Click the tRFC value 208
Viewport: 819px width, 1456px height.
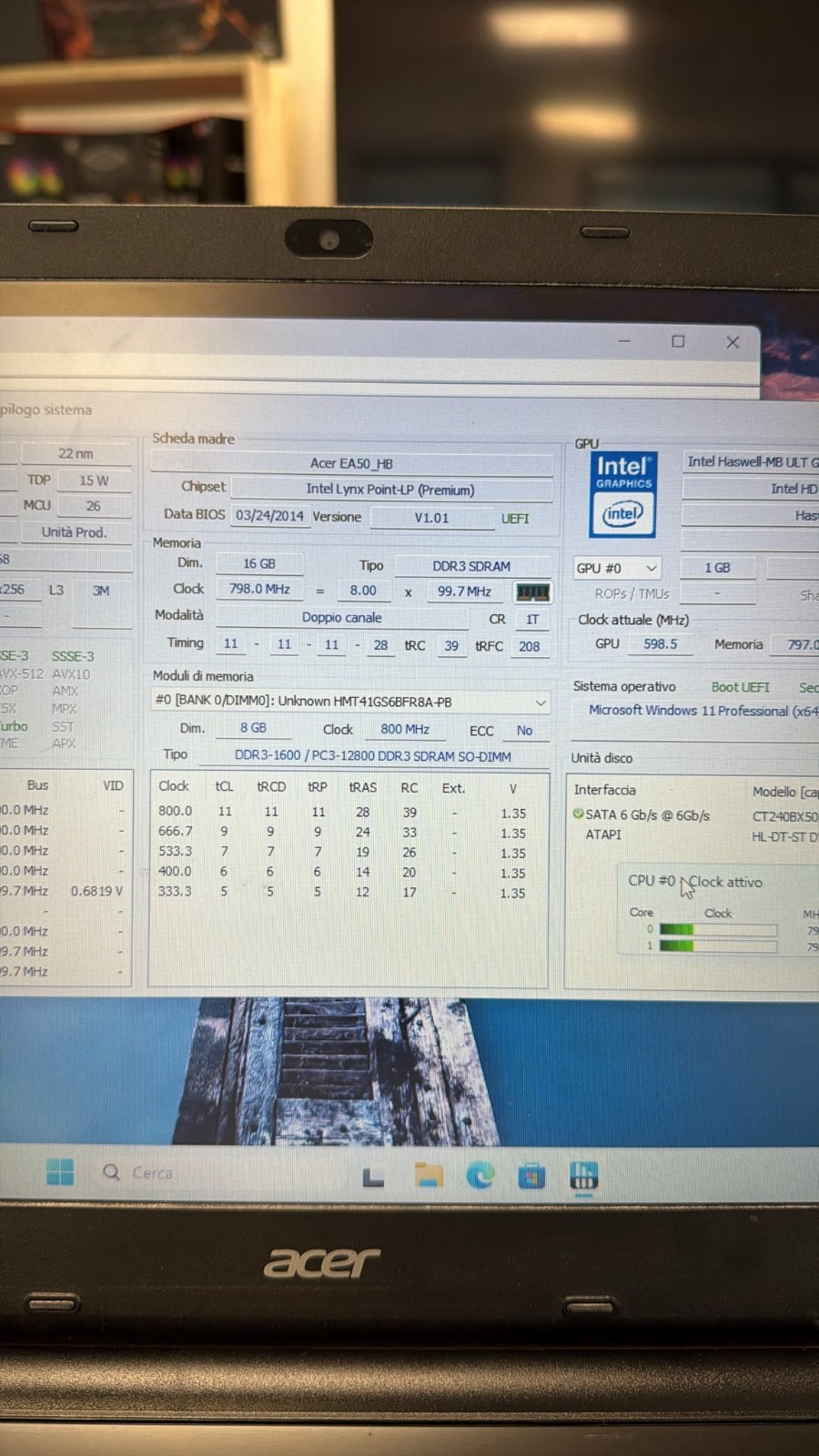tap(530, 646)
